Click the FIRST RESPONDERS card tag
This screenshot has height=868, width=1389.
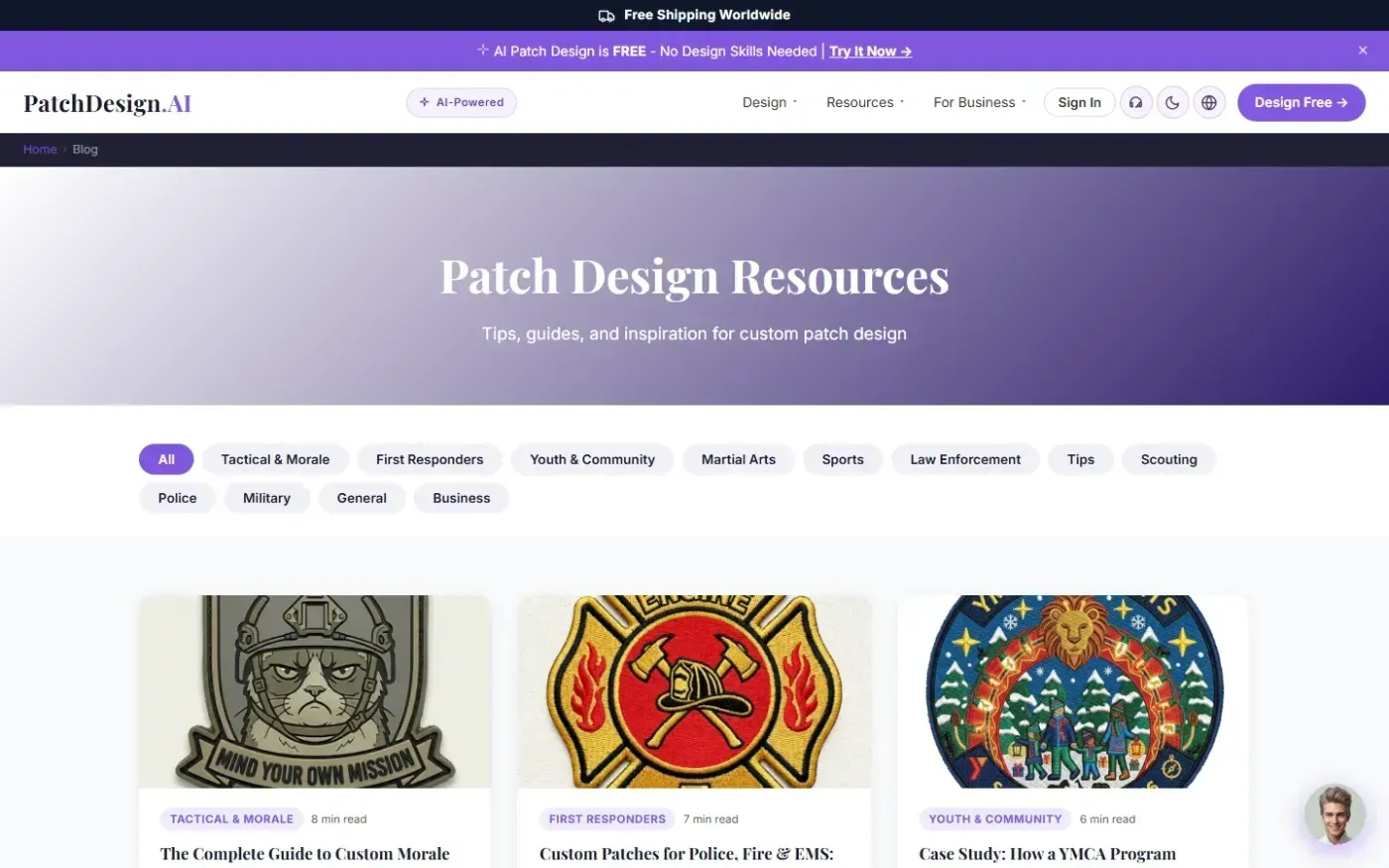coord(607,819)
